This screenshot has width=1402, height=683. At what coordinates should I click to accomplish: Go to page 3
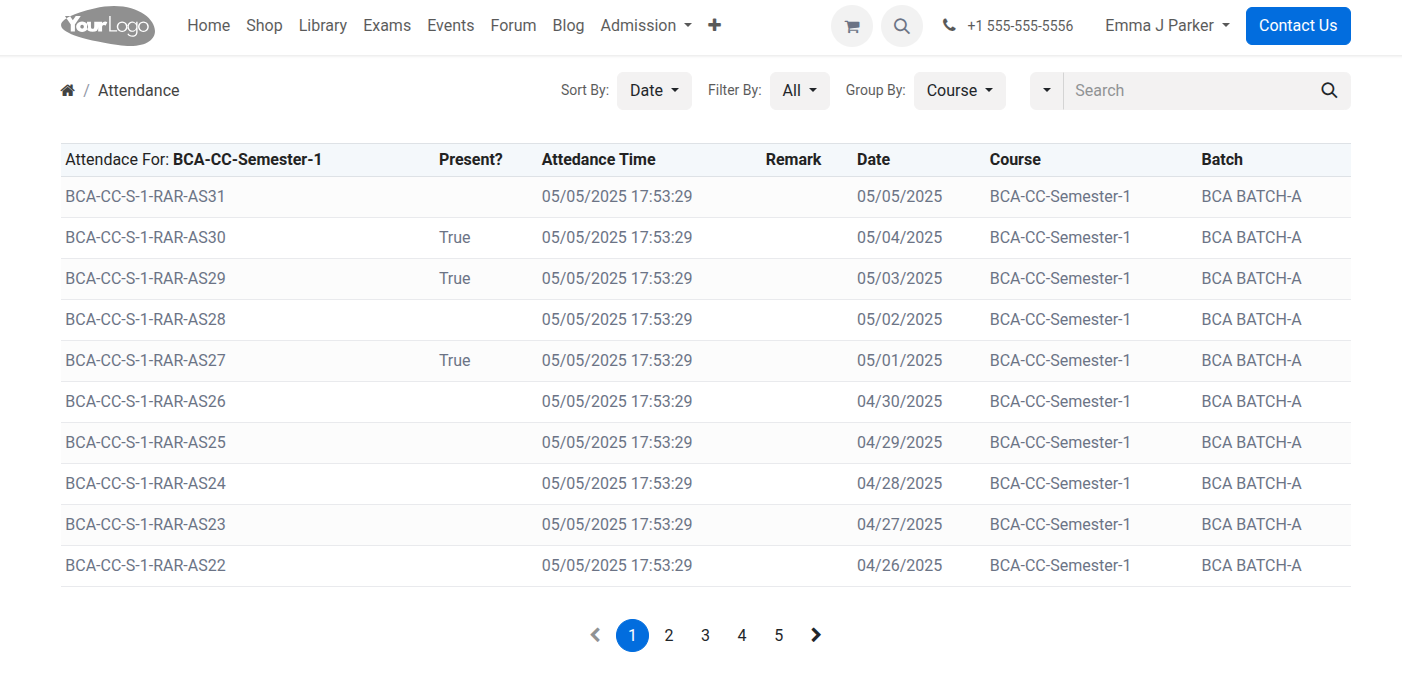point(705,635)
